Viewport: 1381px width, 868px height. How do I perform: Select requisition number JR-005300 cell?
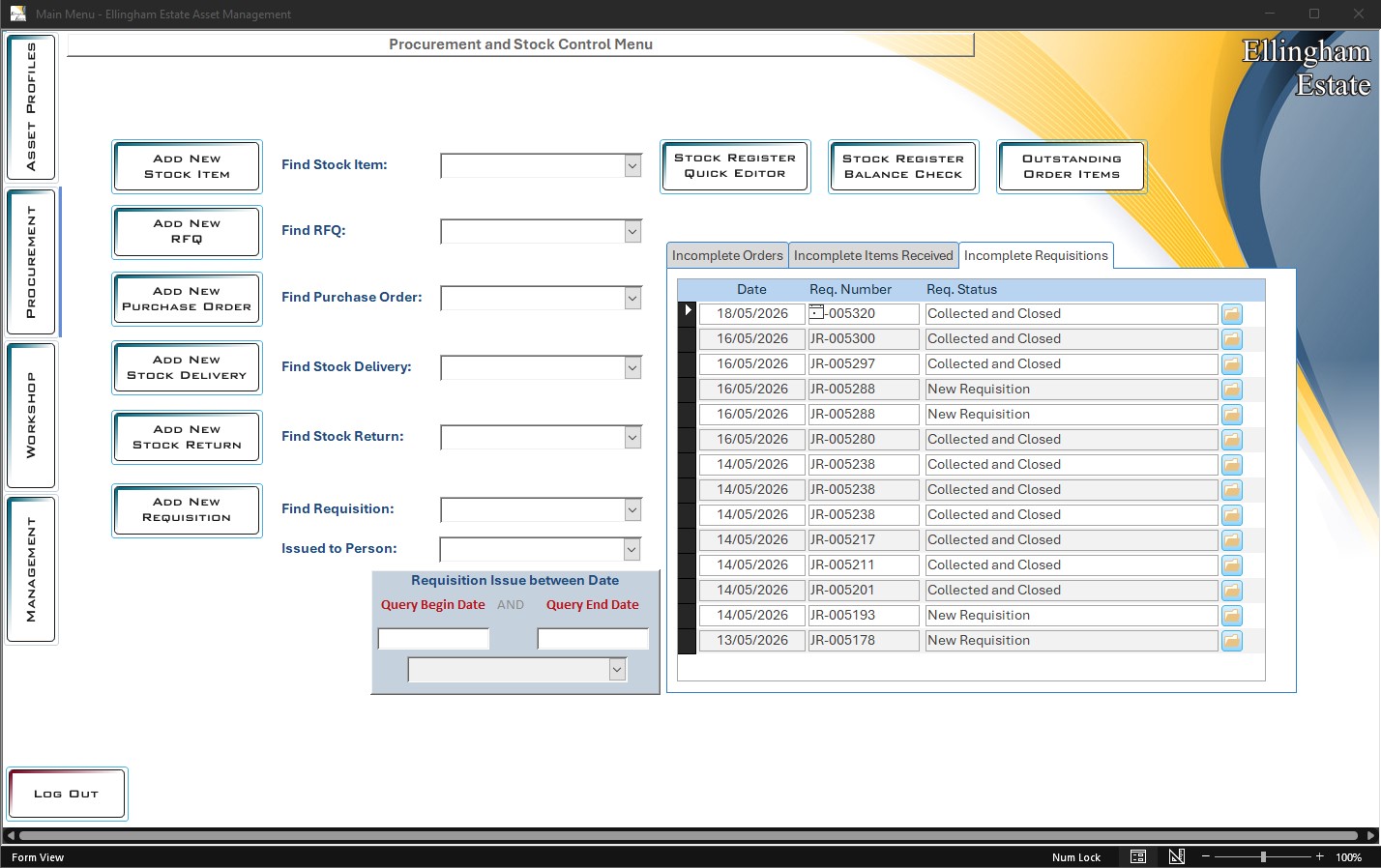[864, 339]
